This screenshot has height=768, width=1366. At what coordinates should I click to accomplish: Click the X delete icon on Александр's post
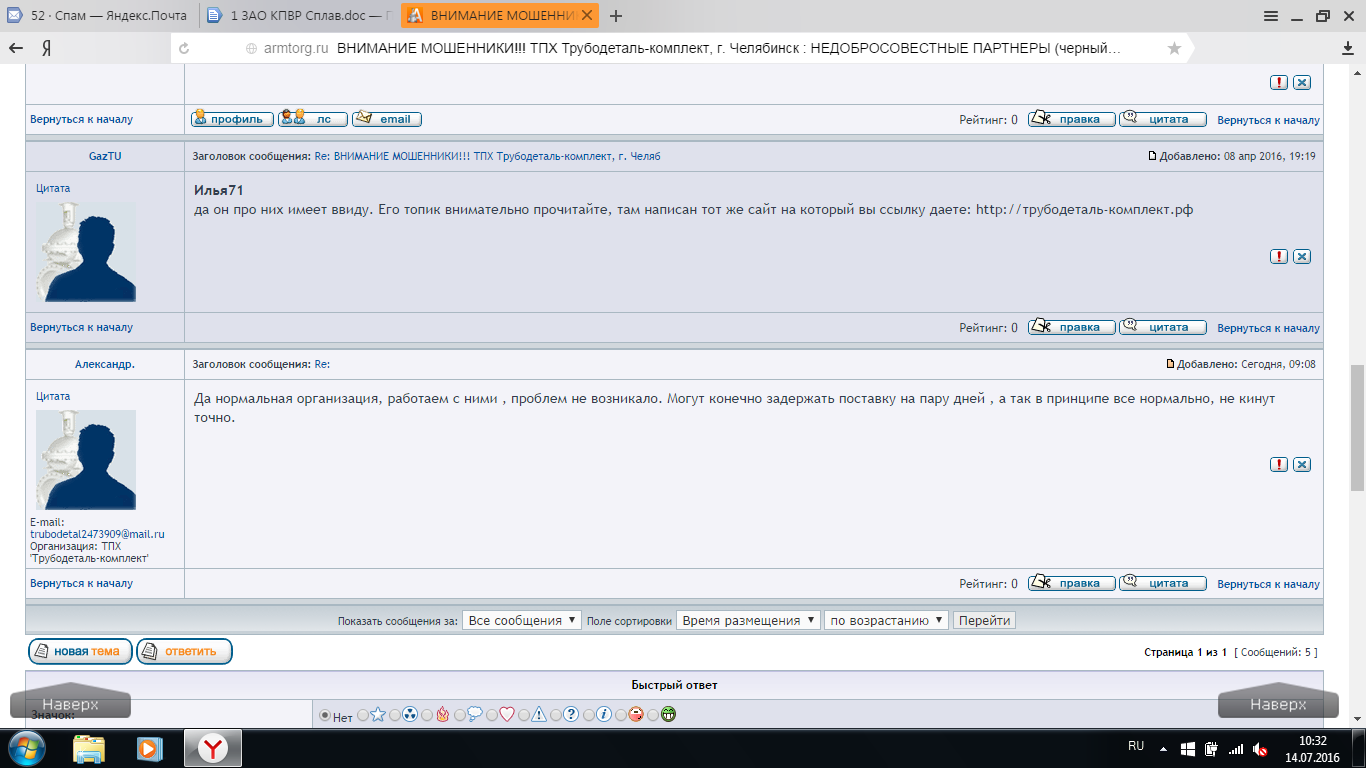1302,464
